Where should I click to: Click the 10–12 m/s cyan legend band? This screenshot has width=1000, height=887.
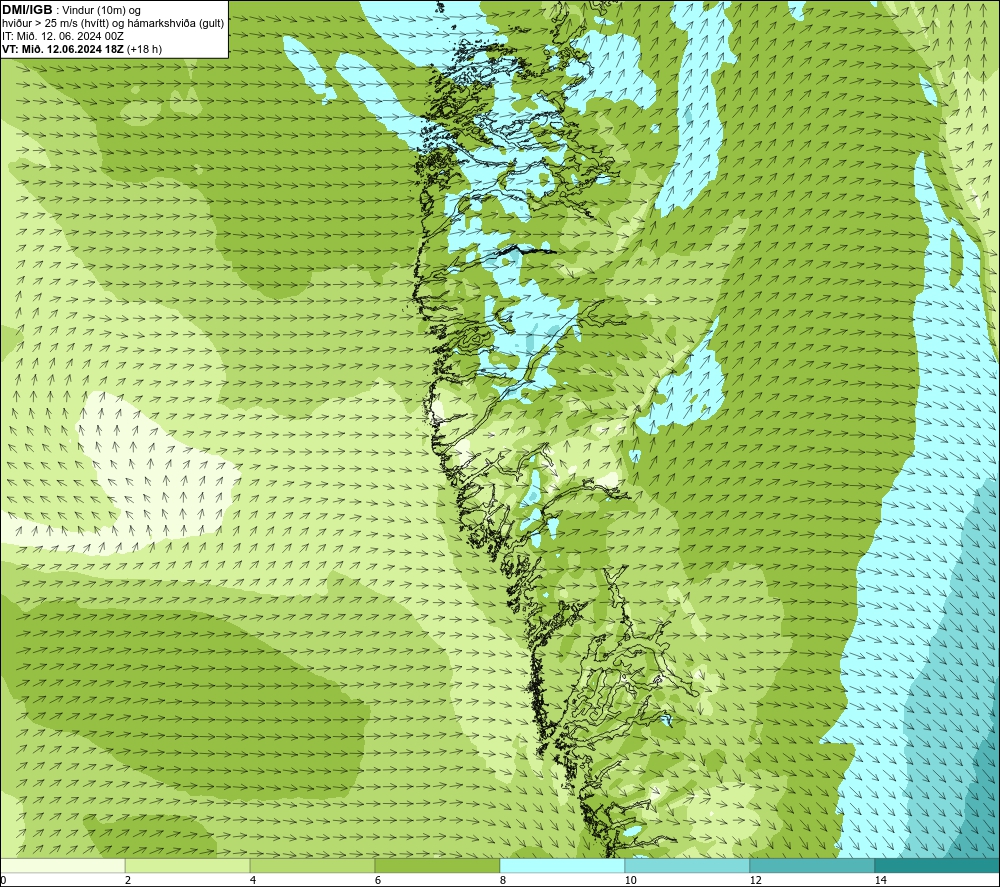pos(688,865)
